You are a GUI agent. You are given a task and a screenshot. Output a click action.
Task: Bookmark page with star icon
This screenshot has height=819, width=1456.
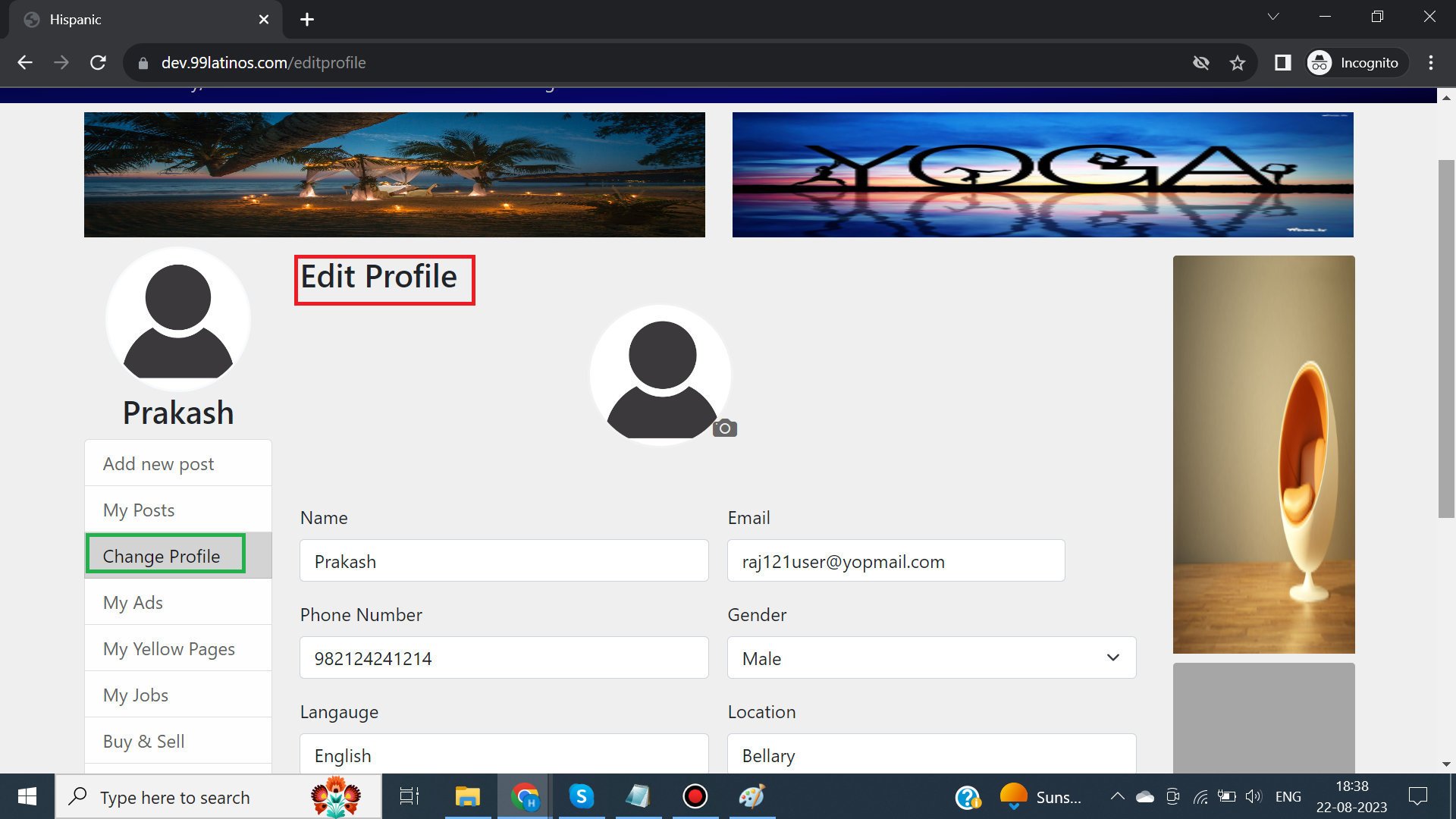pyautogui.click(x=1238, y=63)
